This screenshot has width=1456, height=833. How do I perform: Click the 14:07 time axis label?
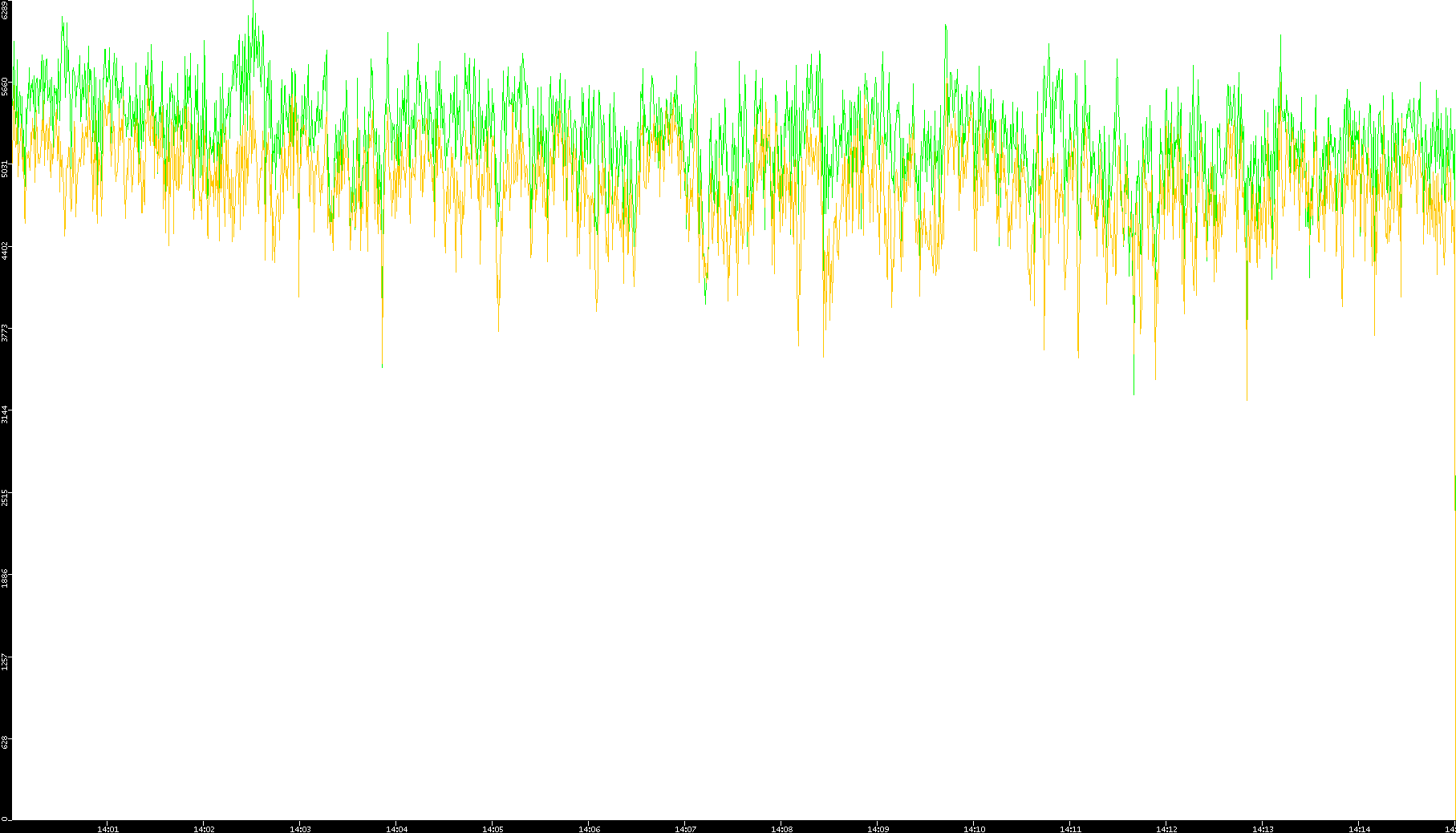click(x=685, y=828)
